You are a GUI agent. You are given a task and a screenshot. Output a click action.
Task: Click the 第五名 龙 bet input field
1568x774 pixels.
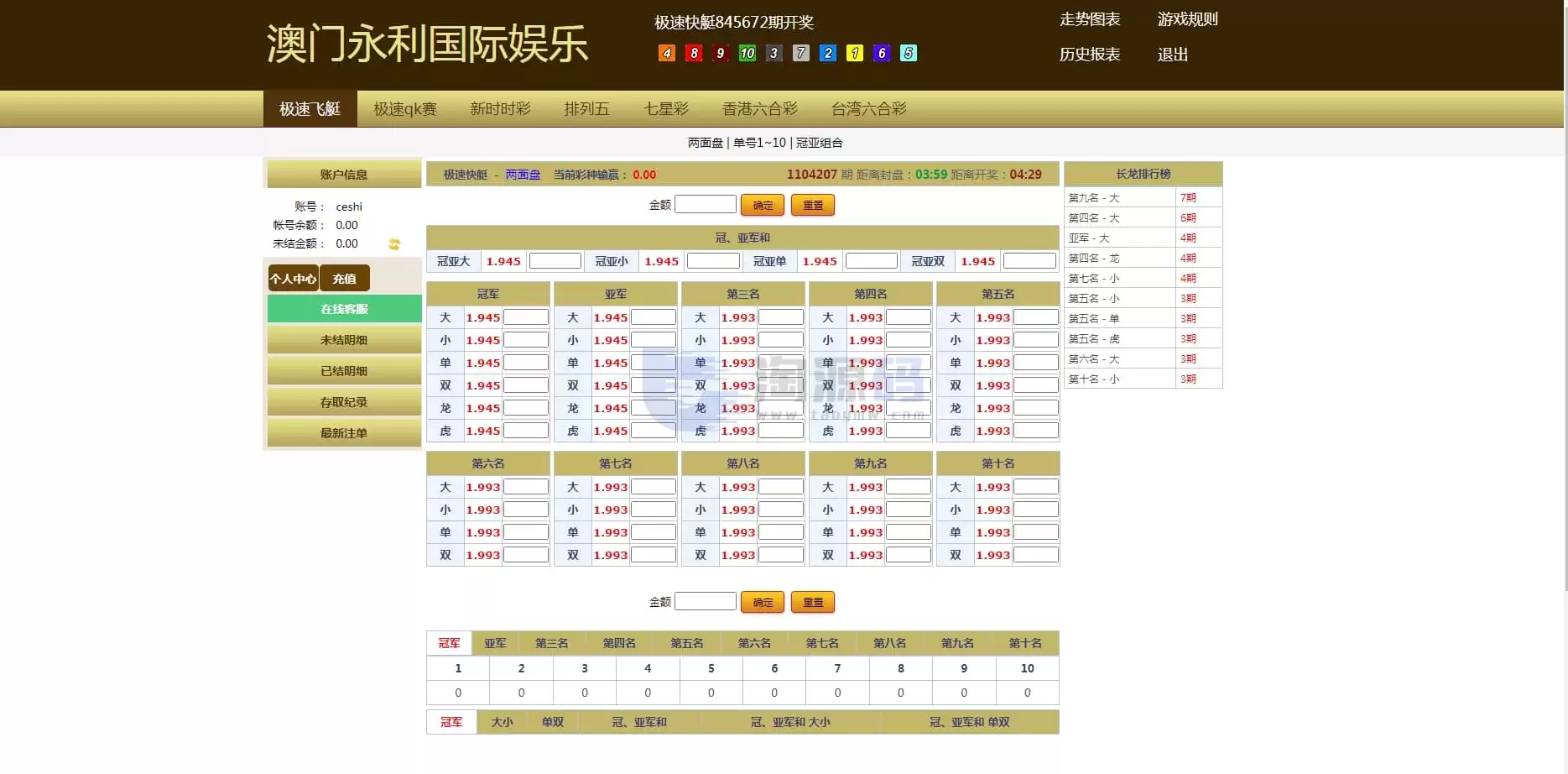pyautogui.click(x=1036, y=408)
